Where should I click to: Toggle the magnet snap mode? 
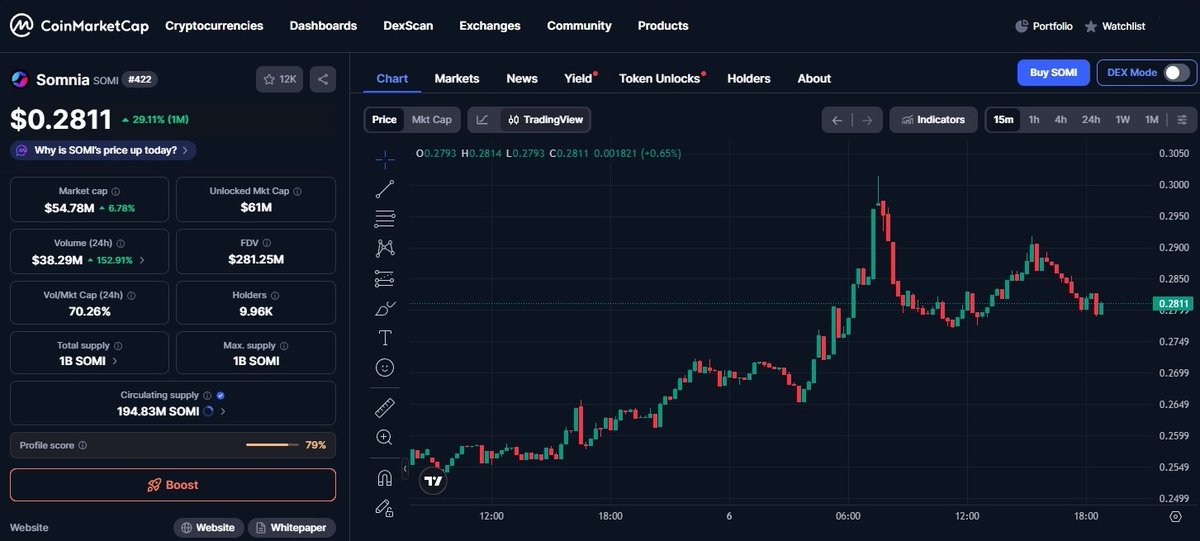[x=385, y=477]
